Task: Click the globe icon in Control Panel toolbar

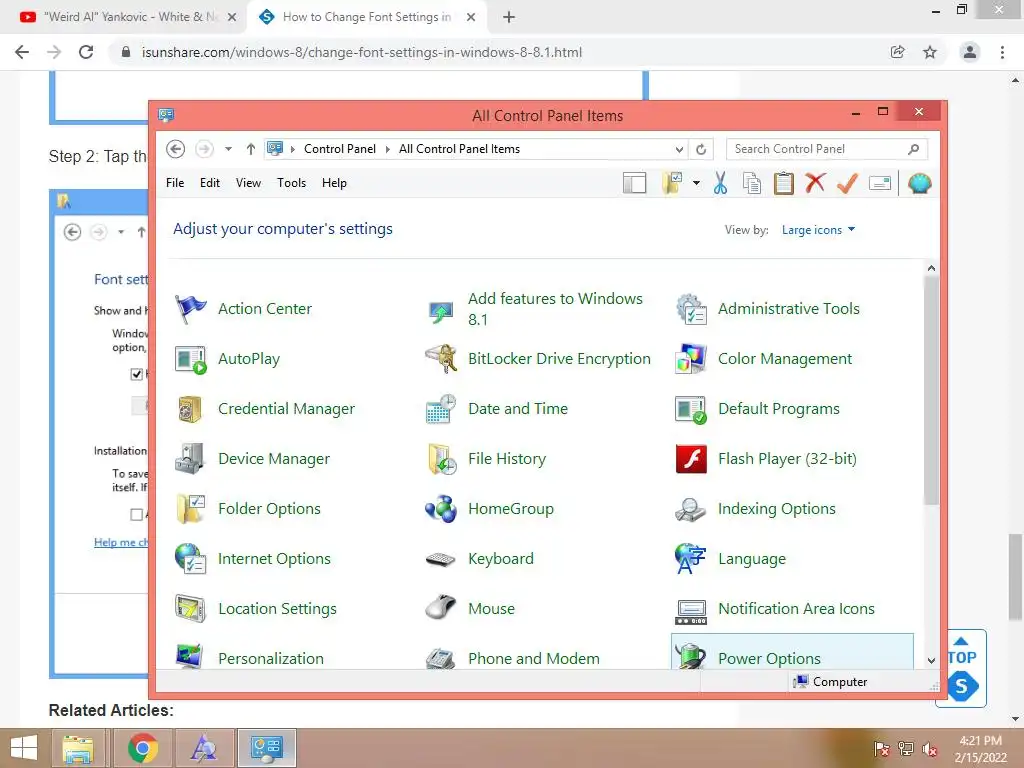Action: tap(920, 184)
